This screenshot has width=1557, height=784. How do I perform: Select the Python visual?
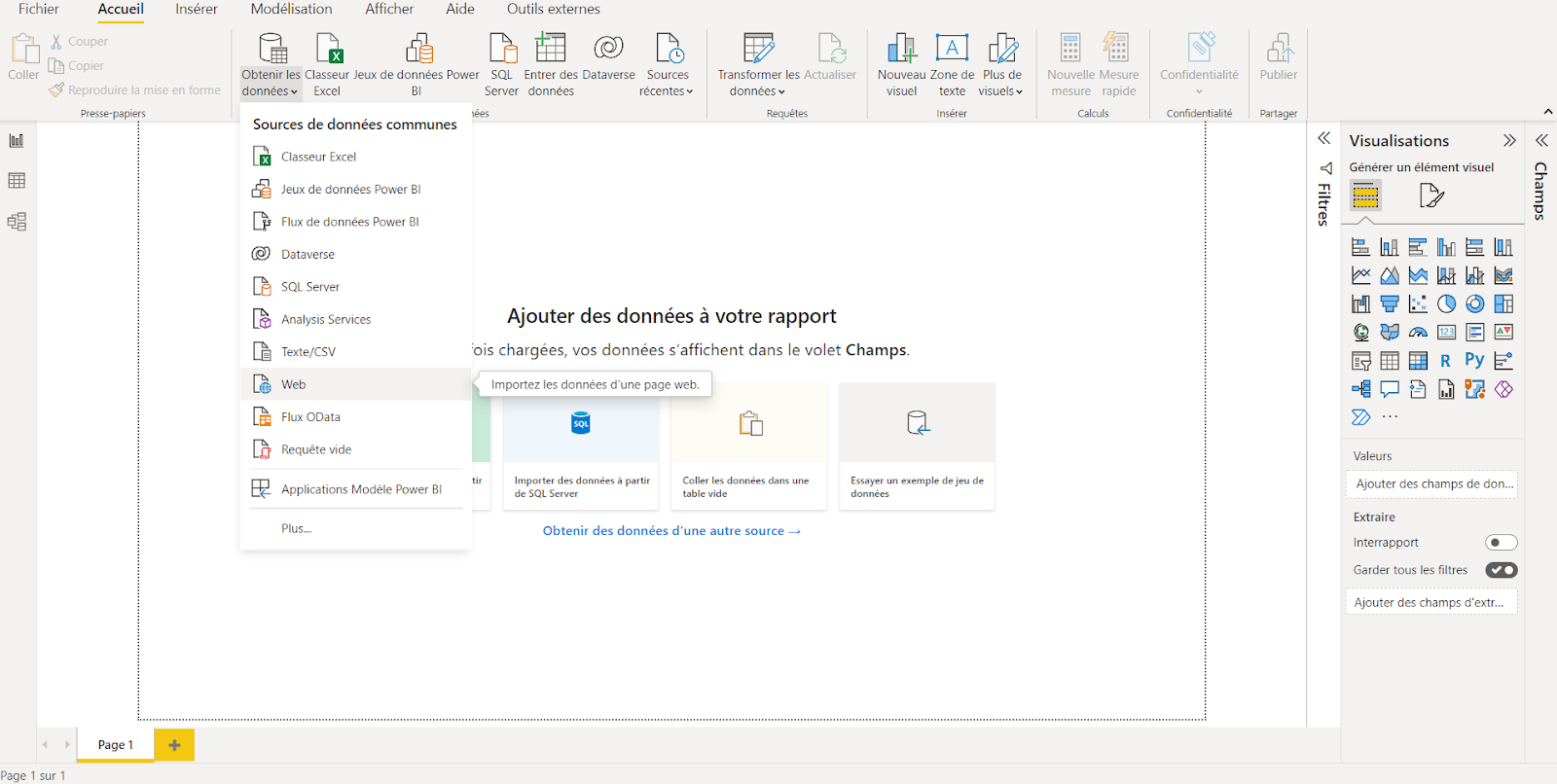pos(1475,361)
